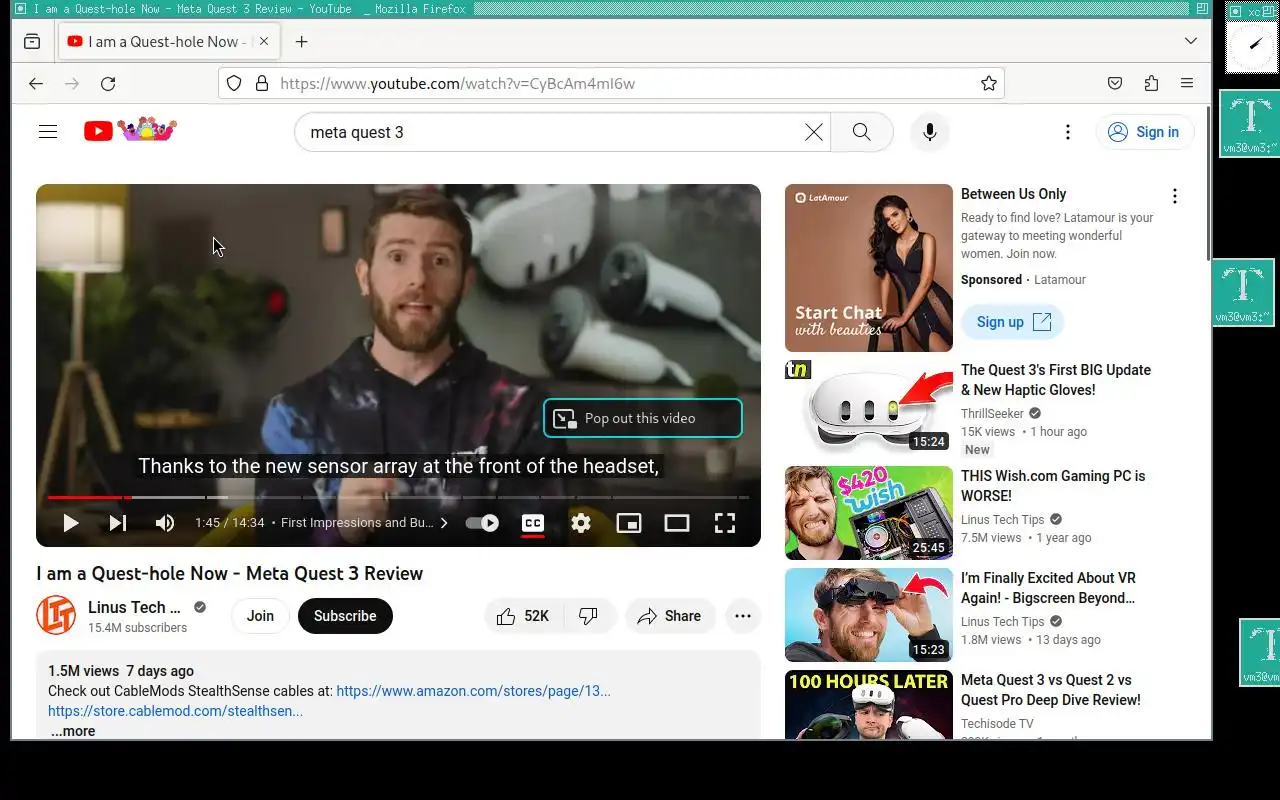Screen dimensions: 1280x800
Task: Open Linus Tech channel name link
Action: click(134, 607)
